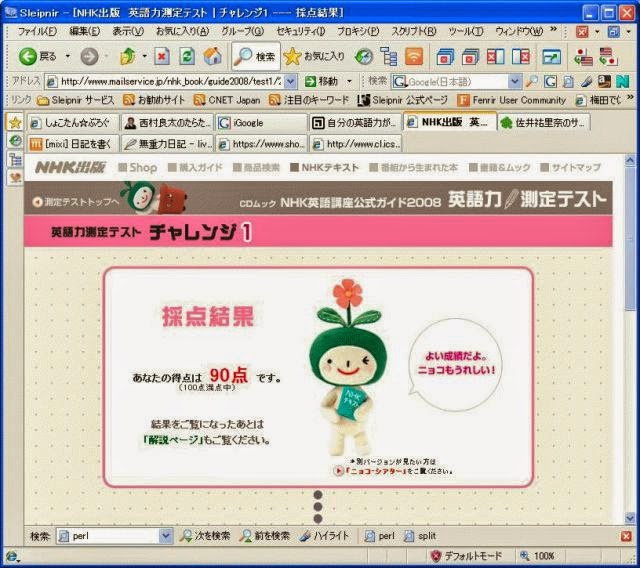The image size is (640, 568).
Task: Click the green Back arrow button
Action: [x=28, y=56]
